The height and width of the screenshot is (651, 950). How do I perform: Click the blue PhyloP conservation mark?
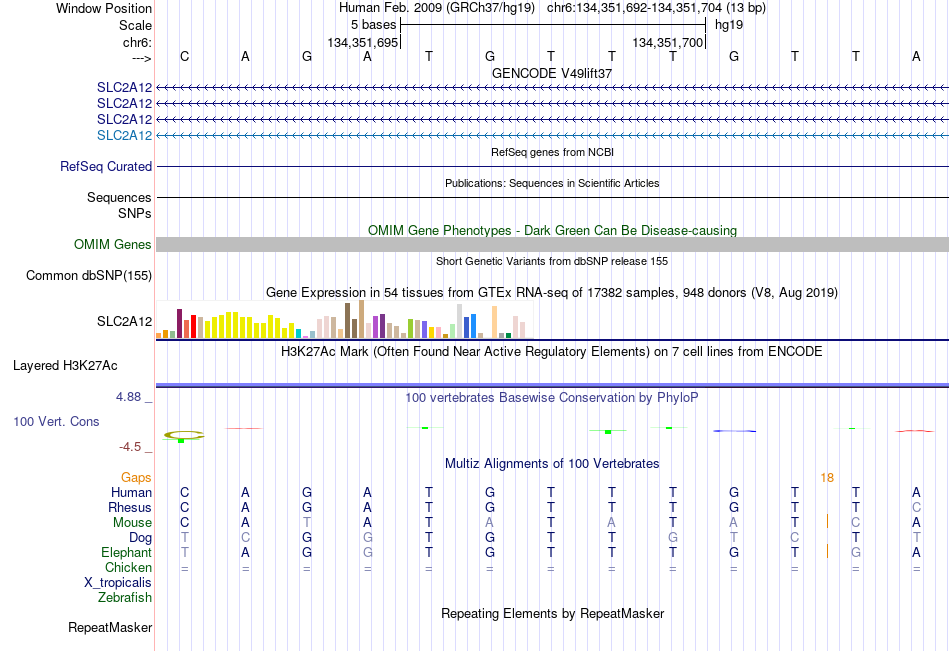point(734,431)
